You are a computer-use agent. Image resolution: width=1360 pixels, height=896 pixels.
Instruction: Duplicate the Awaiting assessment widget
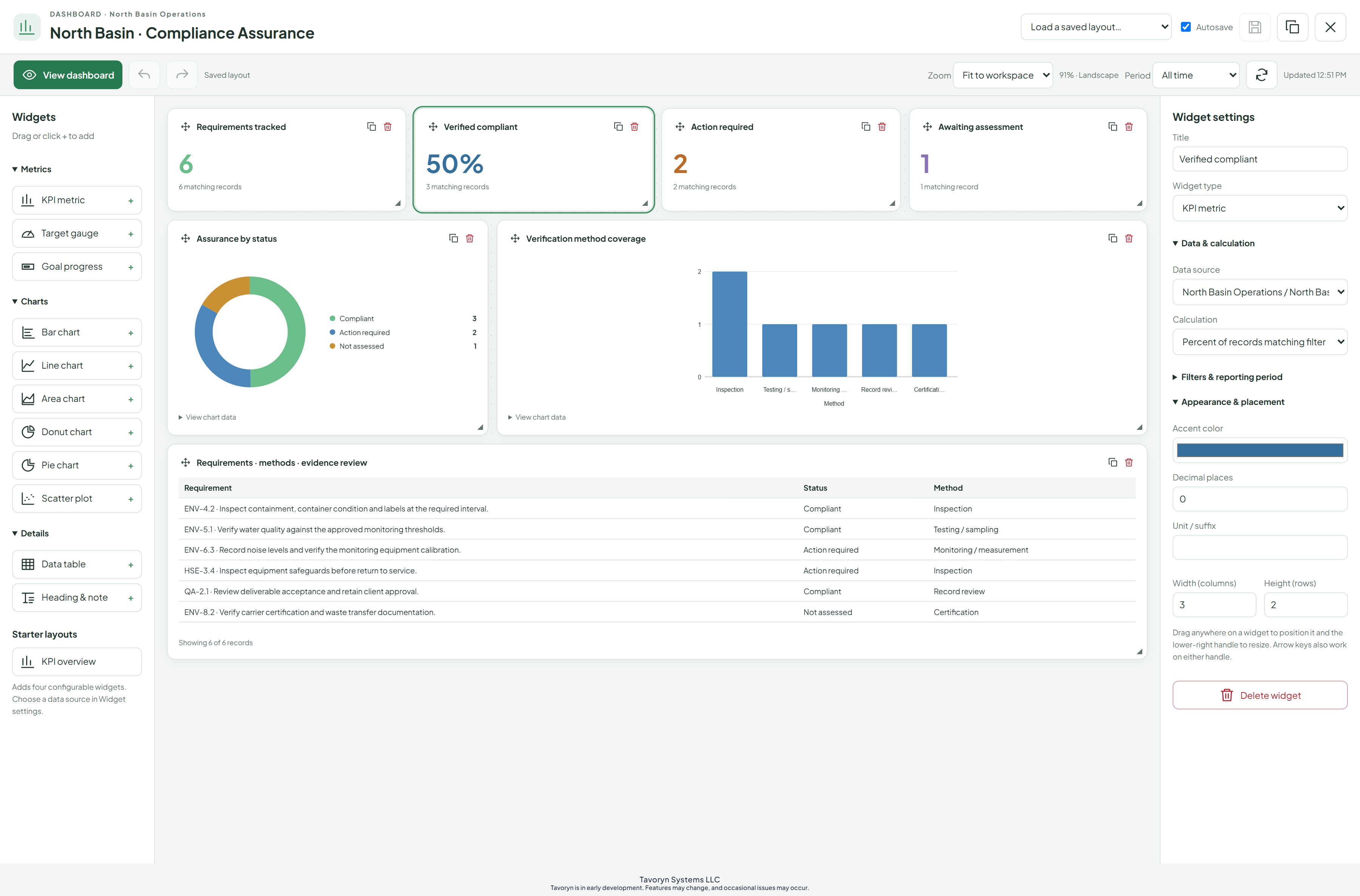tap(1113, 126)
